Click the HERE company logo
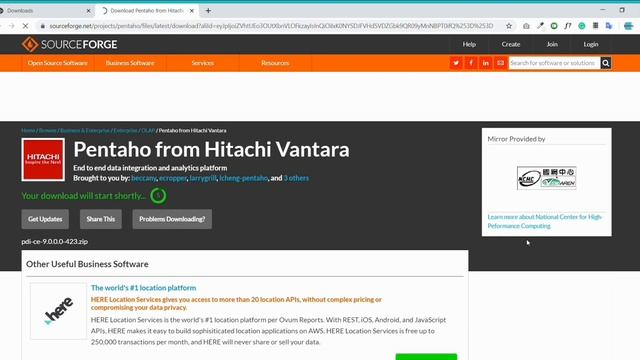Image resolution: width=640 pixels, height=360 pixels. (x=58, y=311)
